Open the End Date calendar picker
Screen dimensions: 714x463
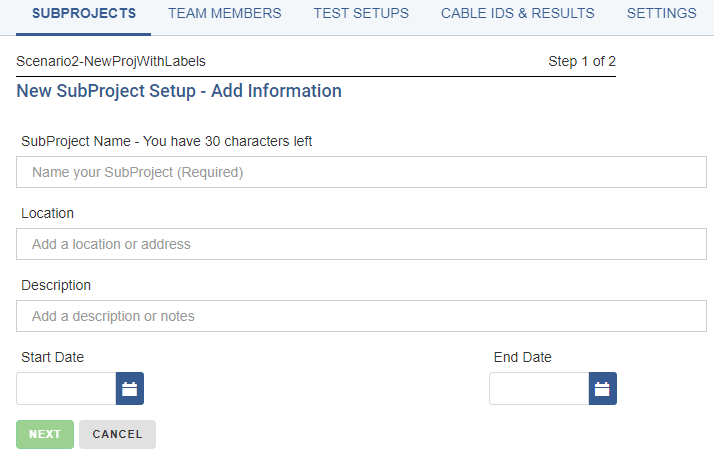tap(602, 388)
